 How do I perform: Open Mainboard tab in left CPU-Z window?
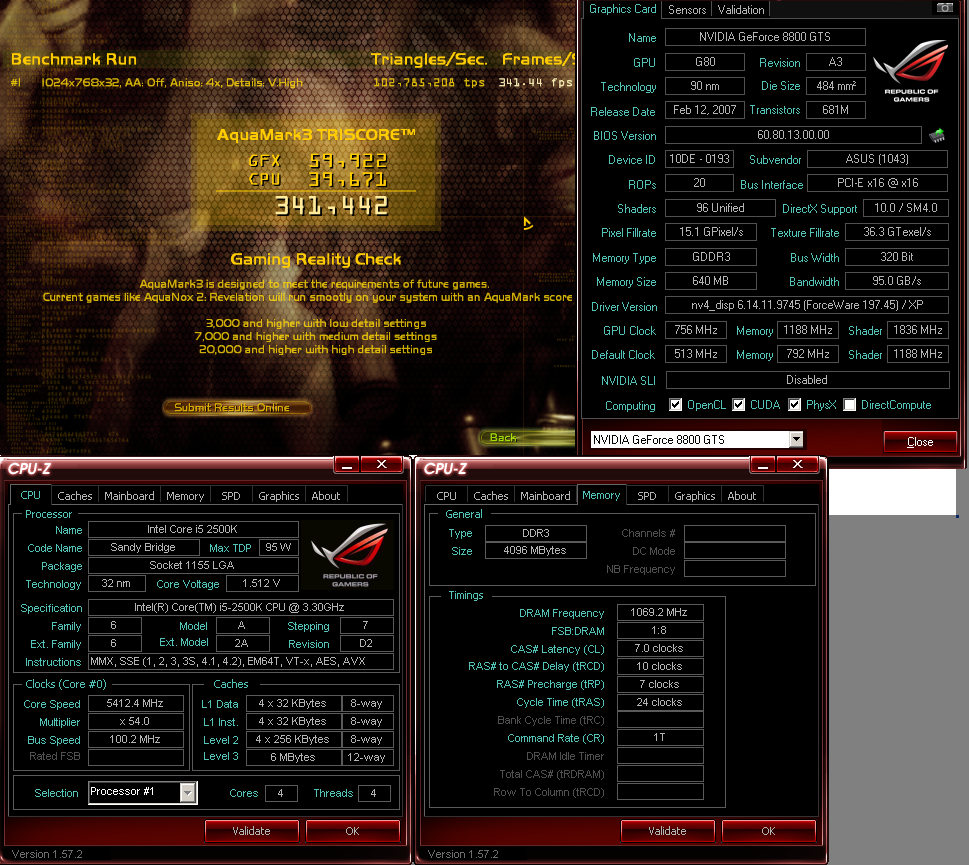129,496
